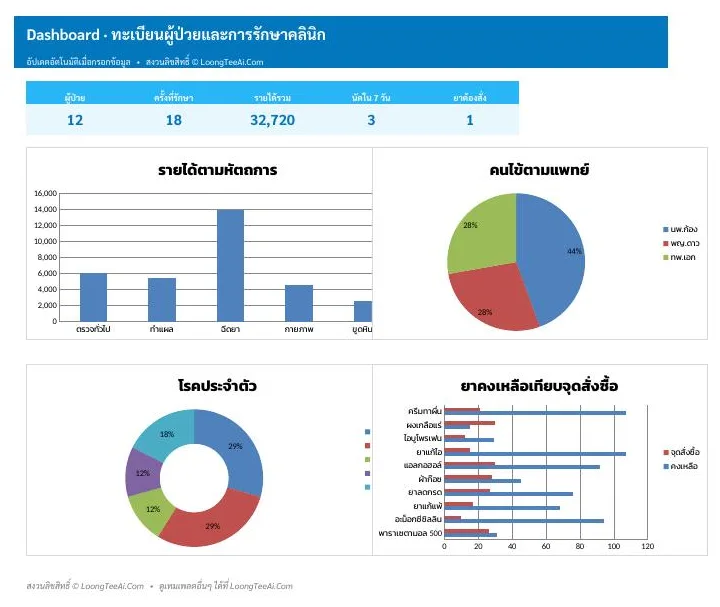
Task: Click the 16,000 value on the revenue axis
Action: click(x=45, y=193)
